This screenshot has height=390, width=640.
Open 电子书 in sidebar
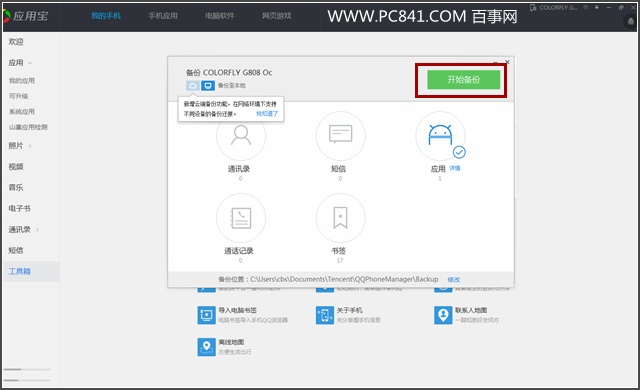point(20,208)
